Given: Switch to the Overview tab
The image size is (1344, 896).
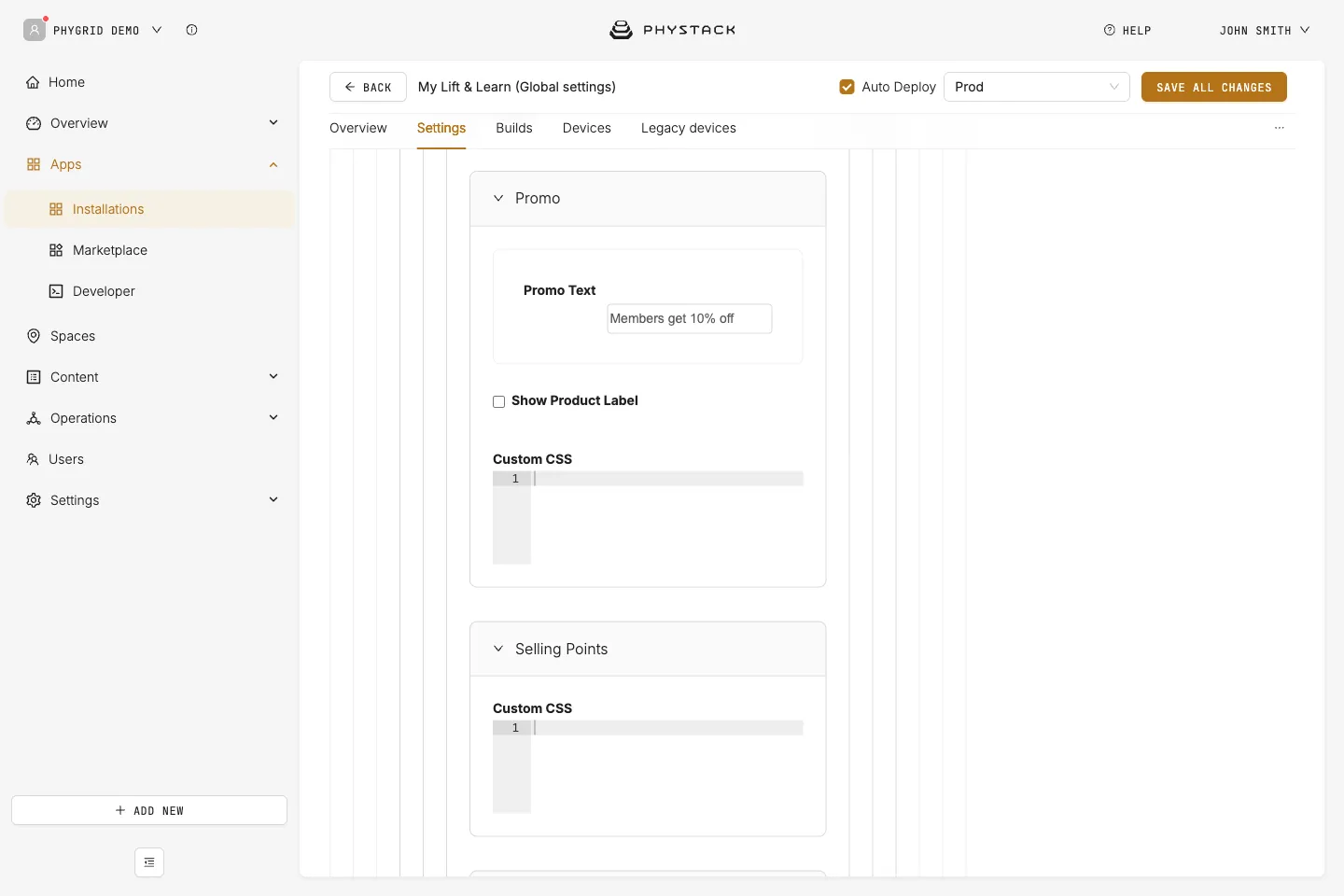Looking at the screenshot, I should pos(358,128).
